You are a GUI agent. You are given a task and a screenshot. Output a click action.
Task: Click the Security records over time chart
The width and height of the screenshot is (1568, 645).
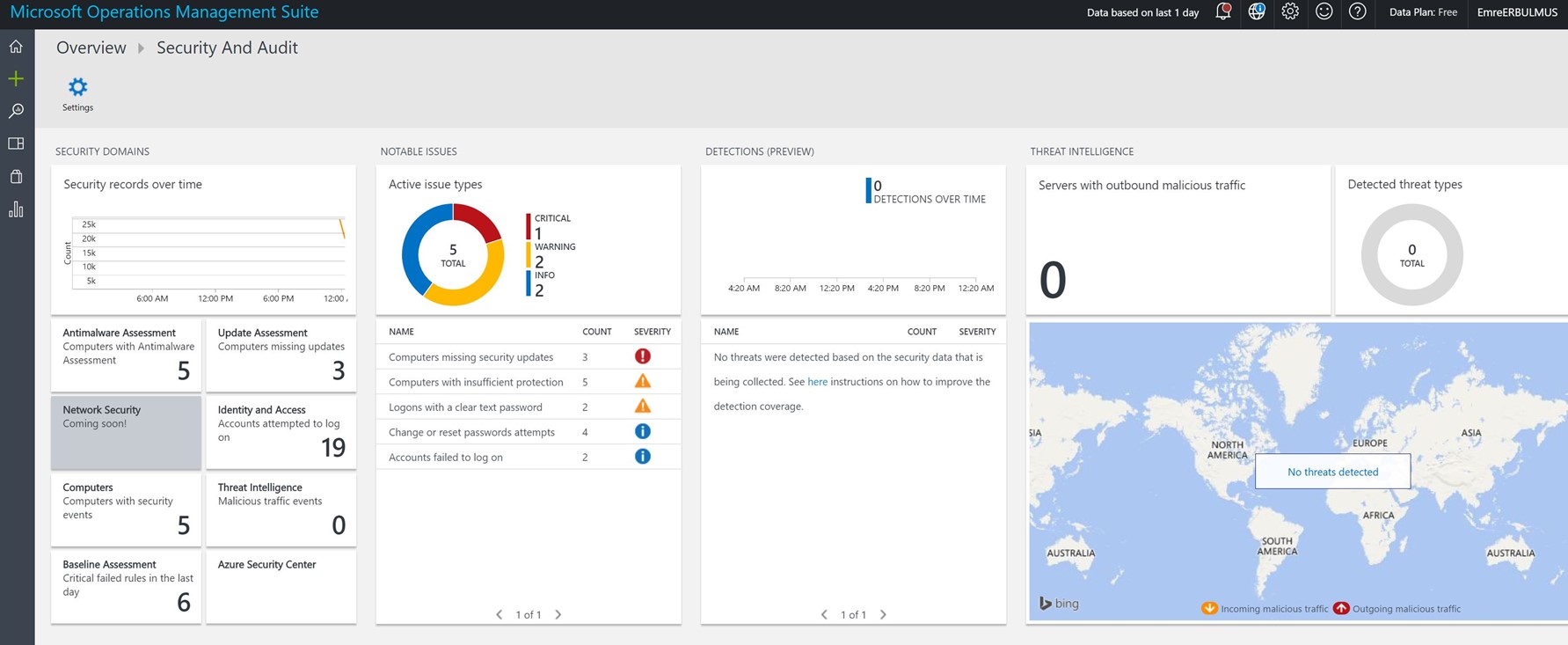(204, 239)
